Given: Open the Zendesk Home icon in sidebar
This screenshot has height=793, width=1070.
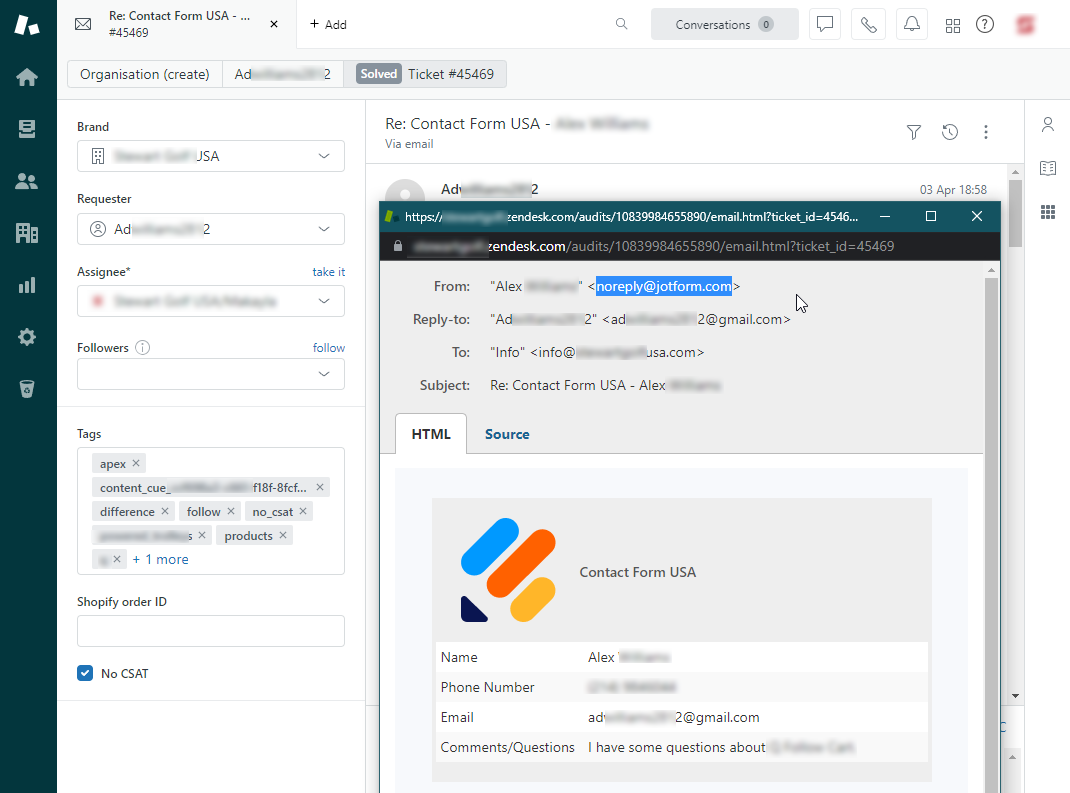Looking at the screenshot, I should point(27,75).
